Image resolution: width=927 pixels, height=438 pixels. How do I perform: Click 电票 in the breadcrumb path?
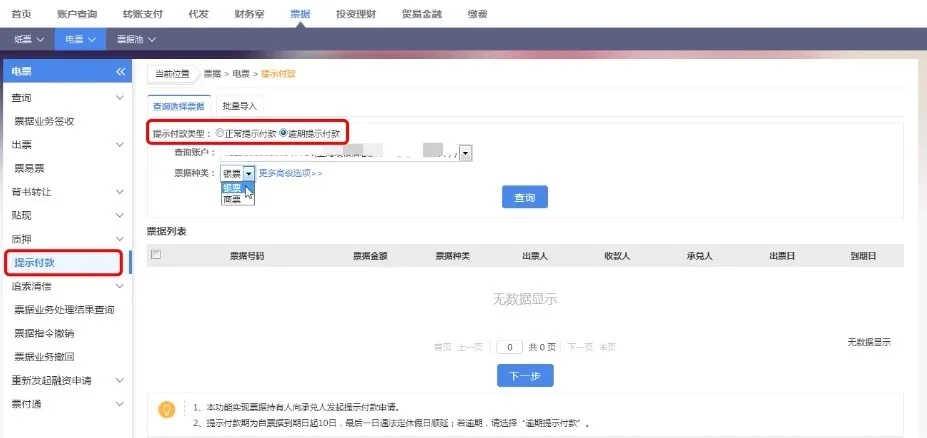(x=241, y=74)
